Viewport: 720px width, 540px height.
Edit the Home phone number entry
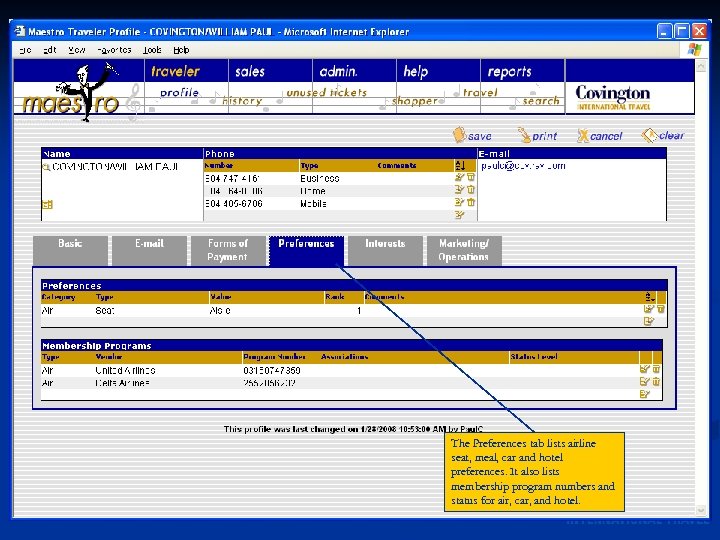click(459, 190)
